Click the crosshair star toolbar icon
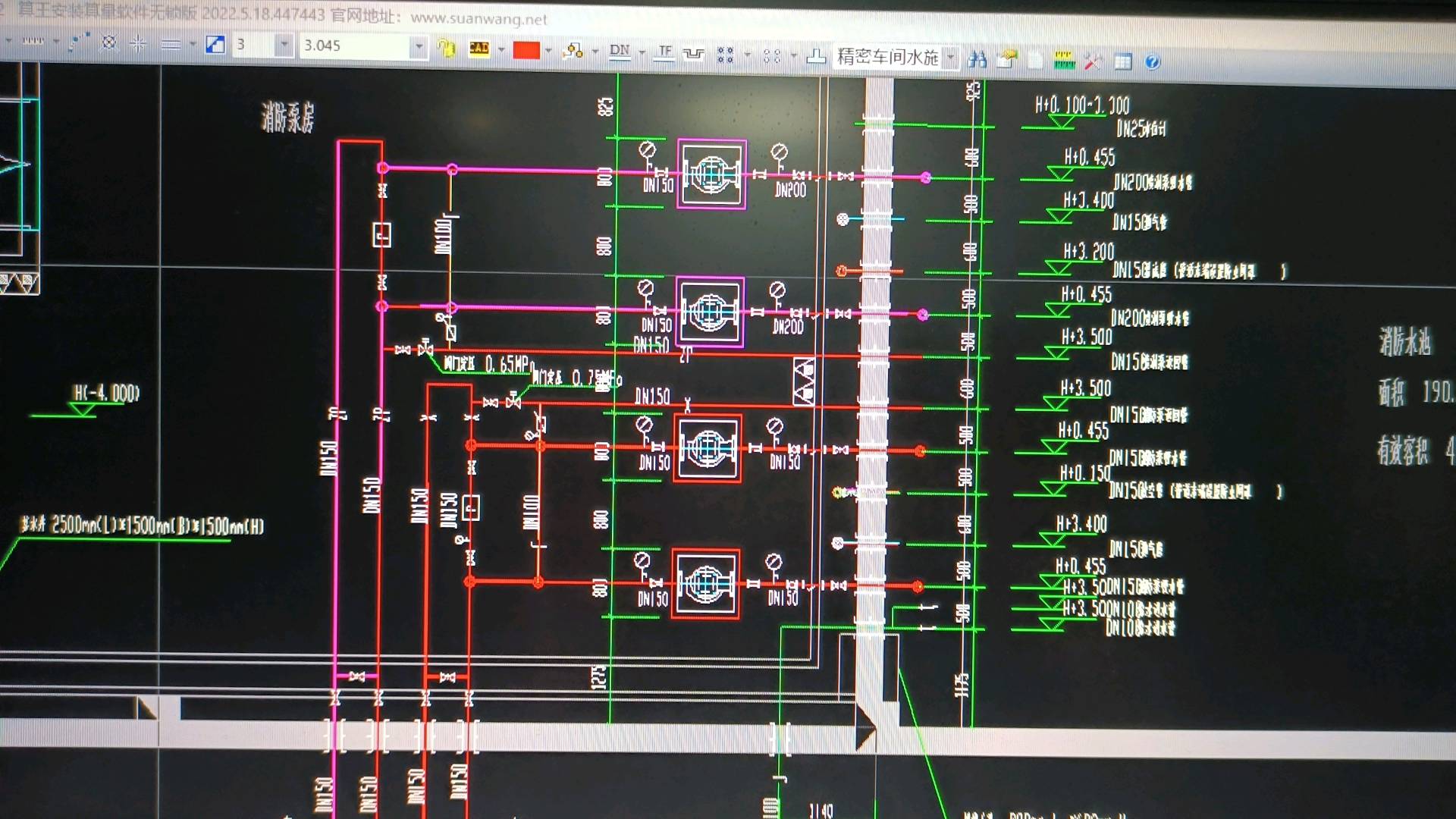 coord(138,43)
